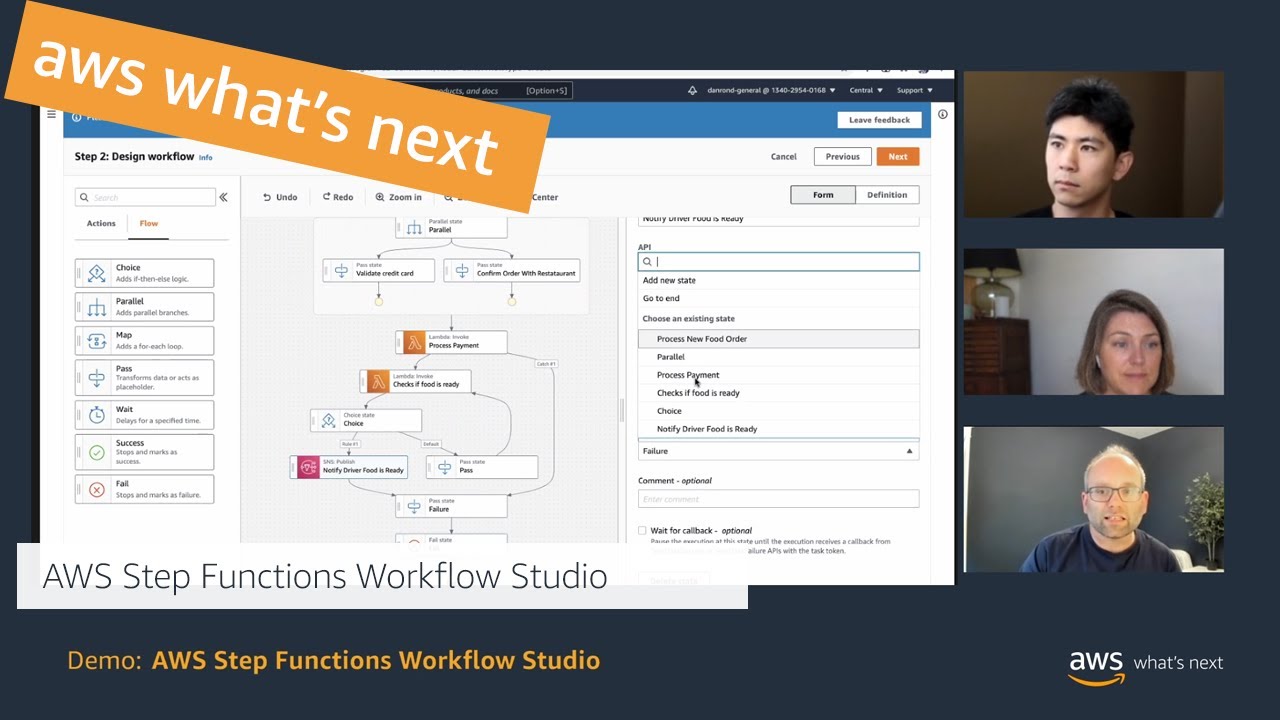Open the Failure dropdown arrow
Image resolution: width=1280 pixels, height=720 pixels.
(x=909, y=451)
